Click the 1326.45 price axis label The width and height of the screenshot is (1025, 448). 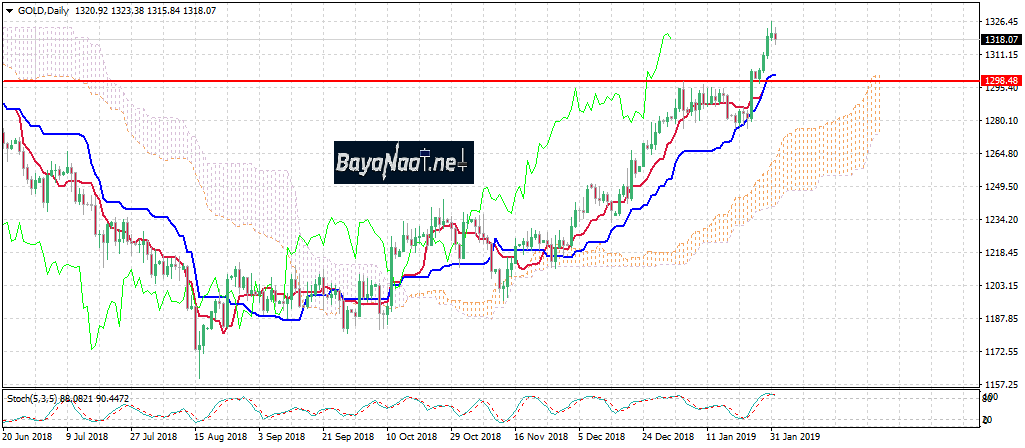click(x=1000, y=21)
